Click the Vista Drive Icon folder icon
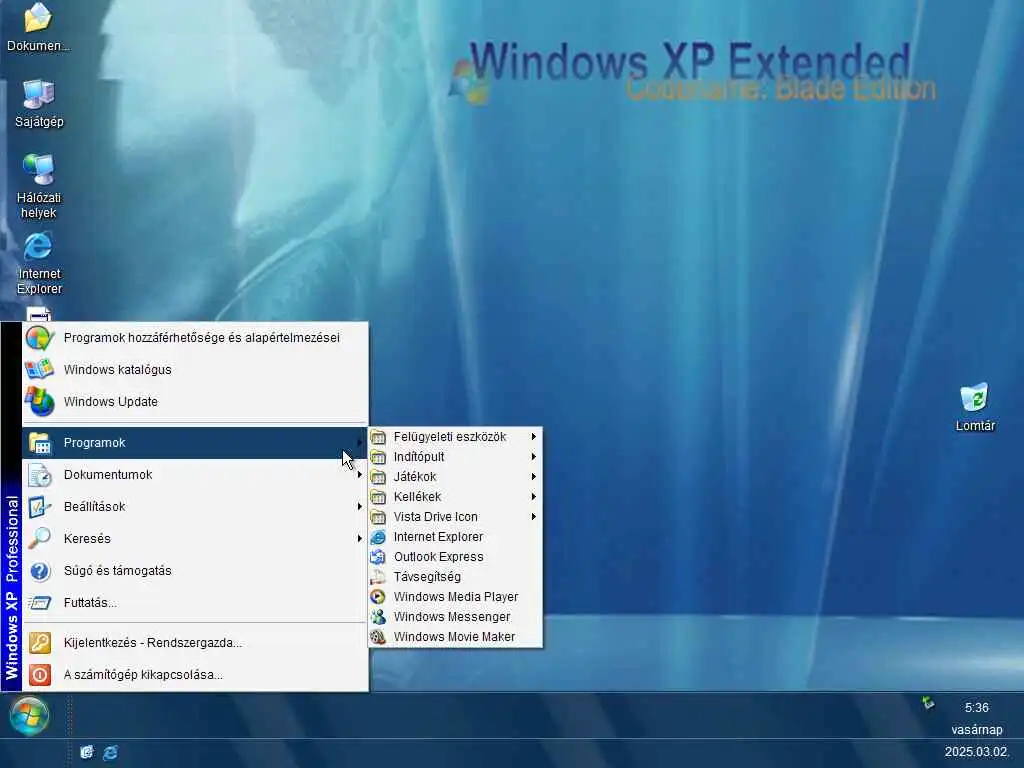This screenshot has width=1024, height=768. [378, 517]
